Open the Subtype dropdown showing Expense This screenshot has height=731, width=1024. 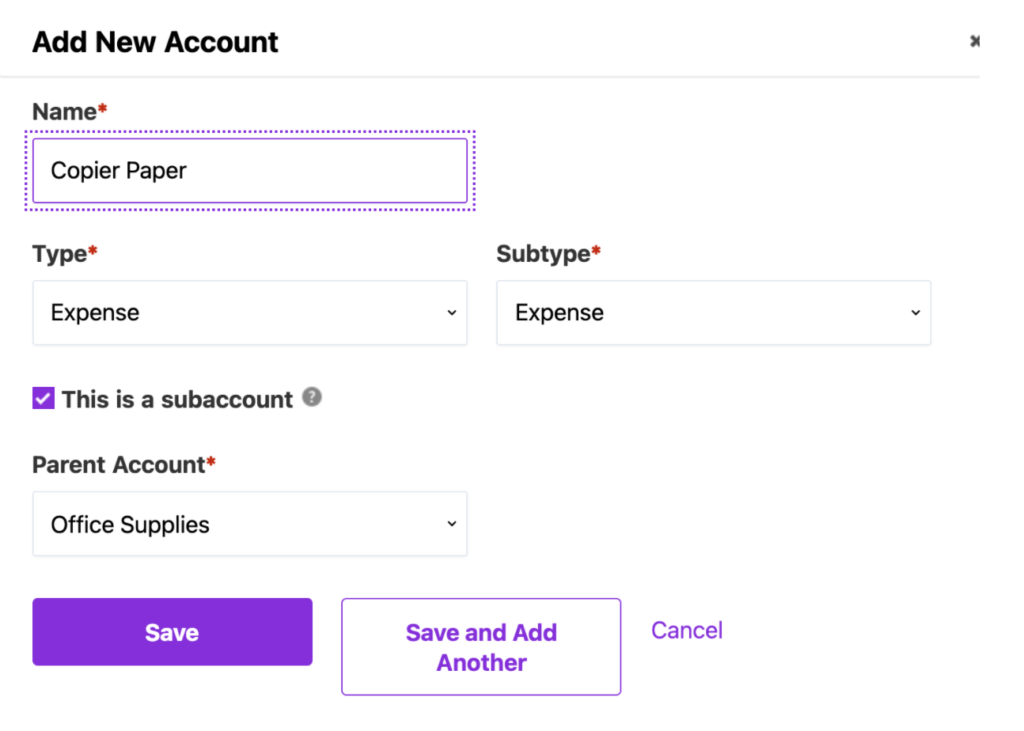tap(714, 313)
